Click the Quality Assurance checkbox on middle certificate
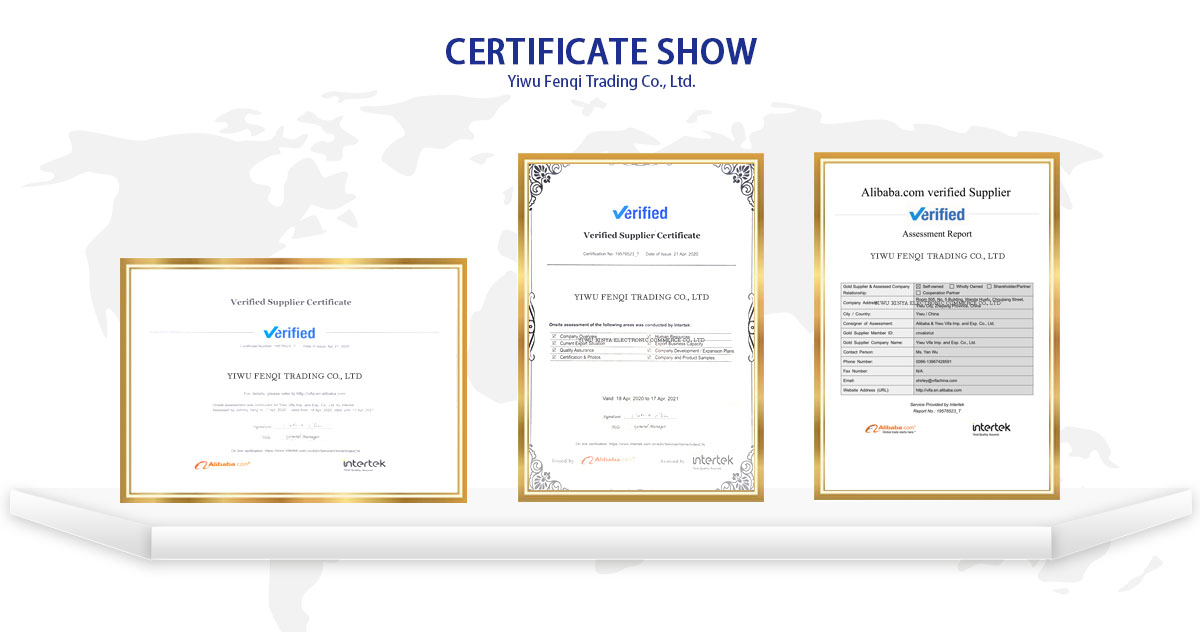This screenshot has width=1200, height=632. (x=554, y=350)
